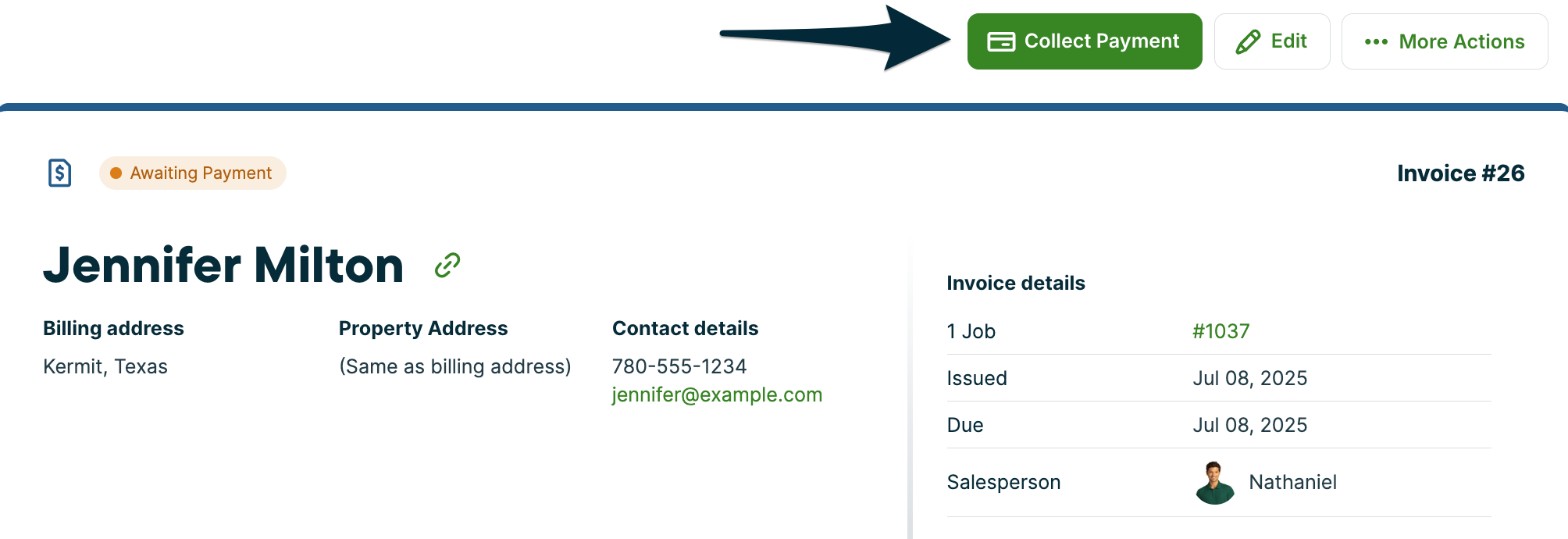
Task: Click the Kermit, Texas billing address
Action: (105, 366)
